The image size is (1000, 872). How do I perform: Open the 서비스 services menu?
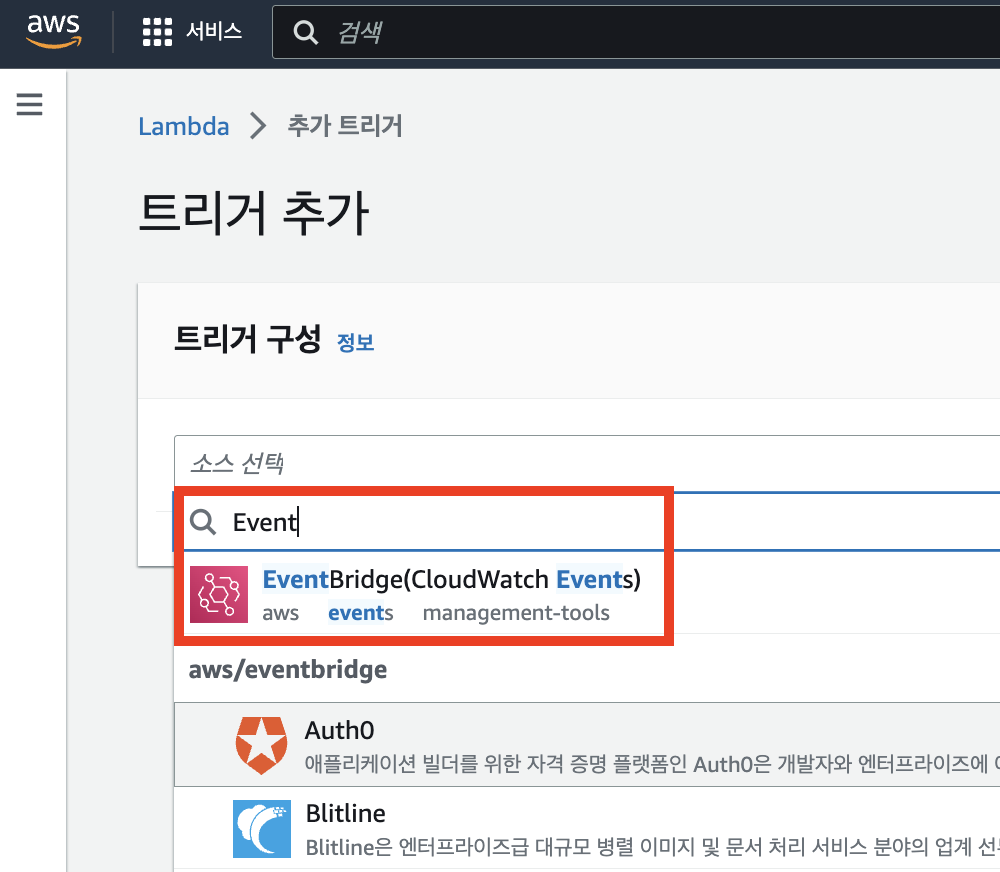214,31
